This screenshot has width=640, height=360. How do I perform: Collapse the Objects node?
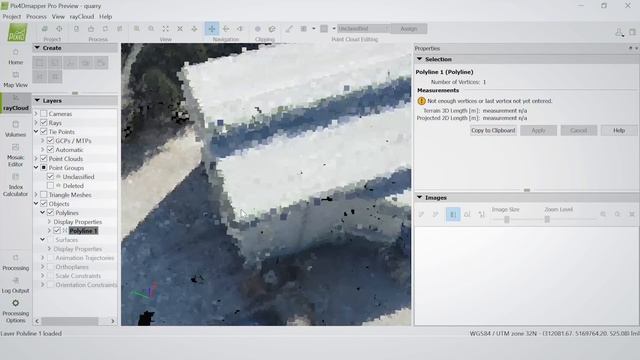click(x=36, y=203)
